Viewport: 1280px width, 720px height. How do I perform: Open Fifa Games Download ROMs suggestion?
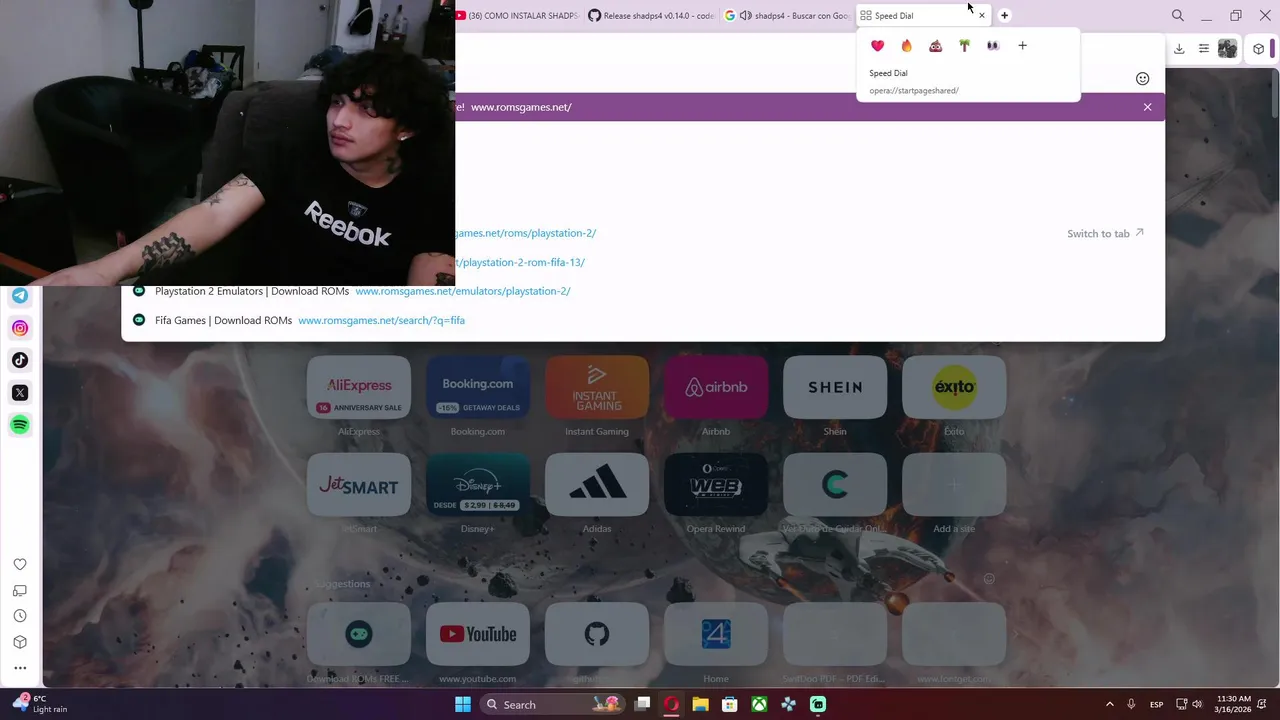[643, 320]
